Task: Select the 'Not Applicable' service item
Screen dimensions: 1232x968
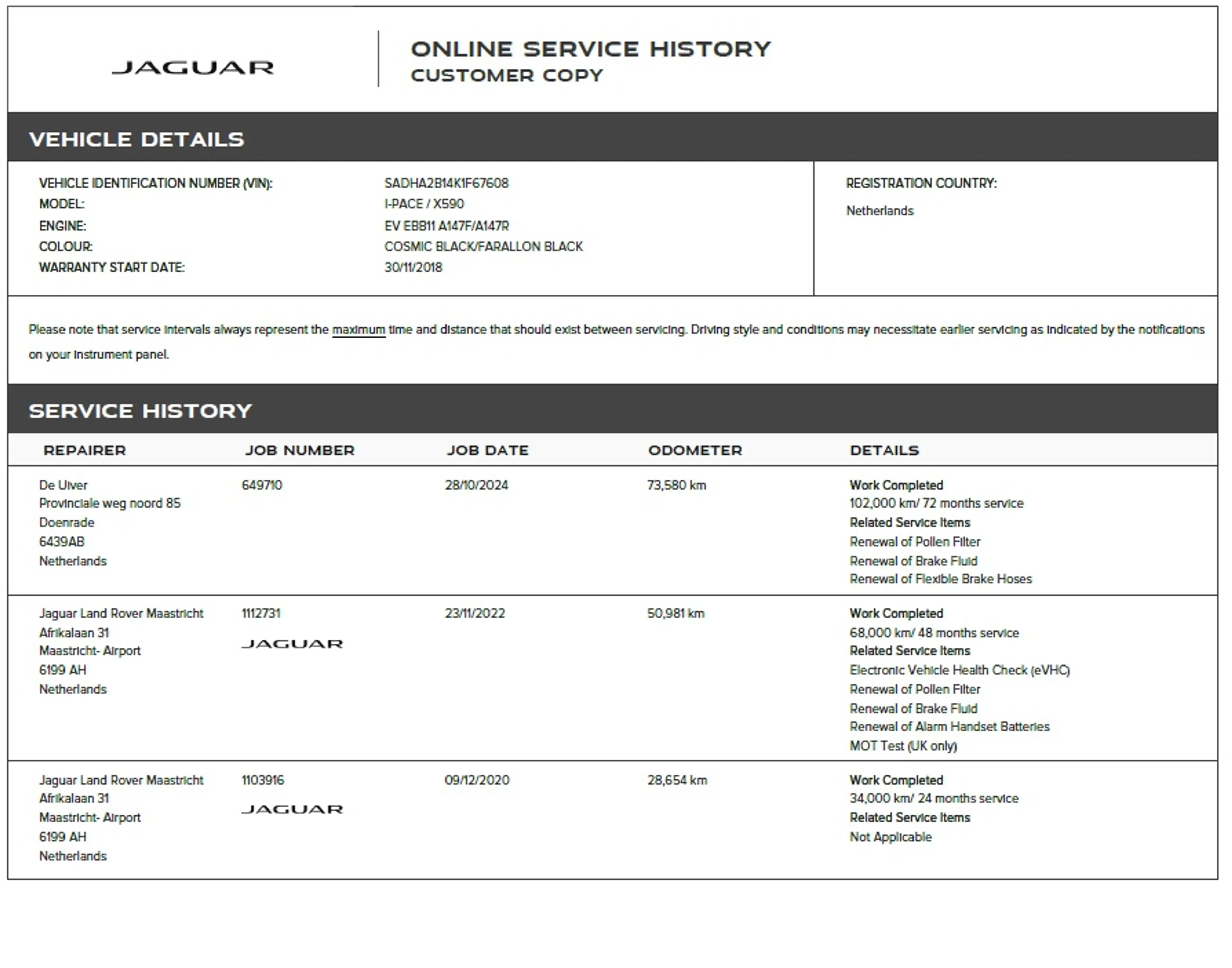Action: (x=890, y=837)
